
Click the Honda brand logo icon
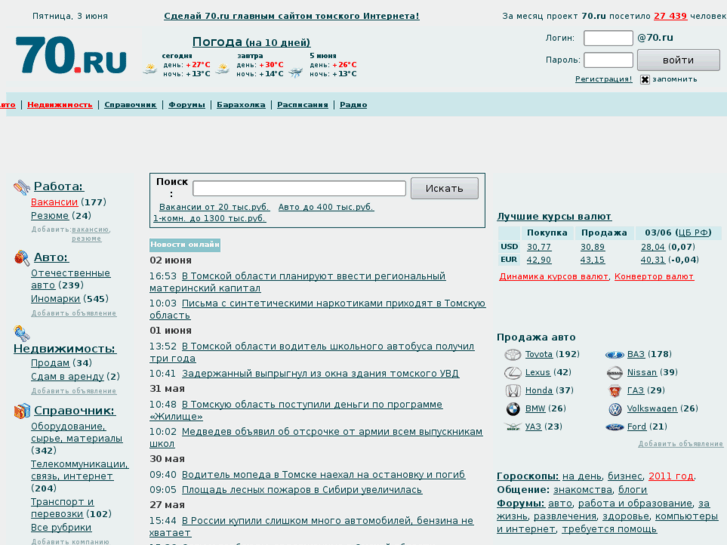pyautogui.click(x=512, y=391)
